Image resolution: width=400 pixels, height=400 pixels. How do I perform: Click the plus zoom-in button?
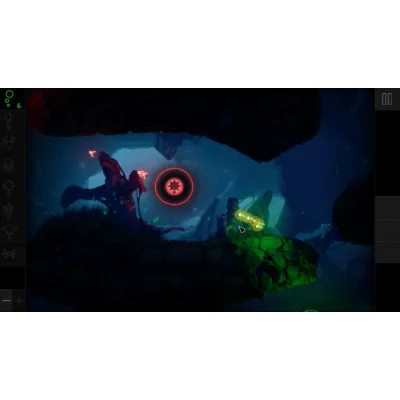pyautogui.click(x=20, y=300)
